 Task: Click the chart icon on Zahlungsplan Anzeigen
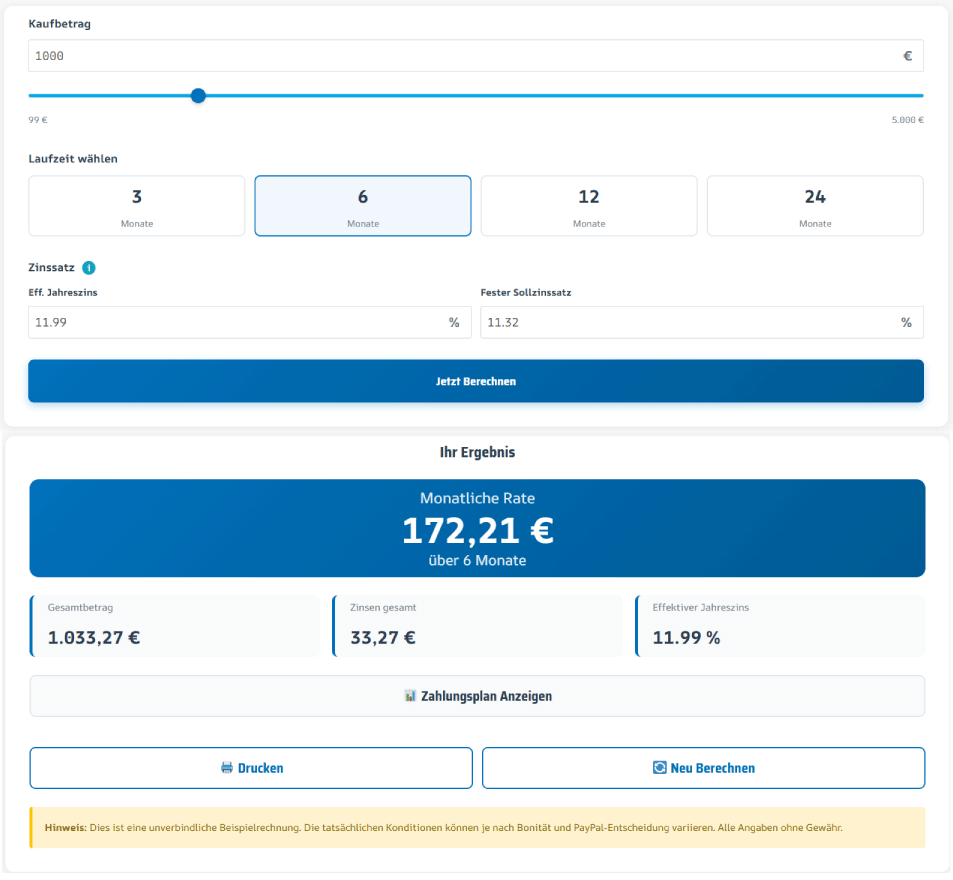[x=410, y=696]
